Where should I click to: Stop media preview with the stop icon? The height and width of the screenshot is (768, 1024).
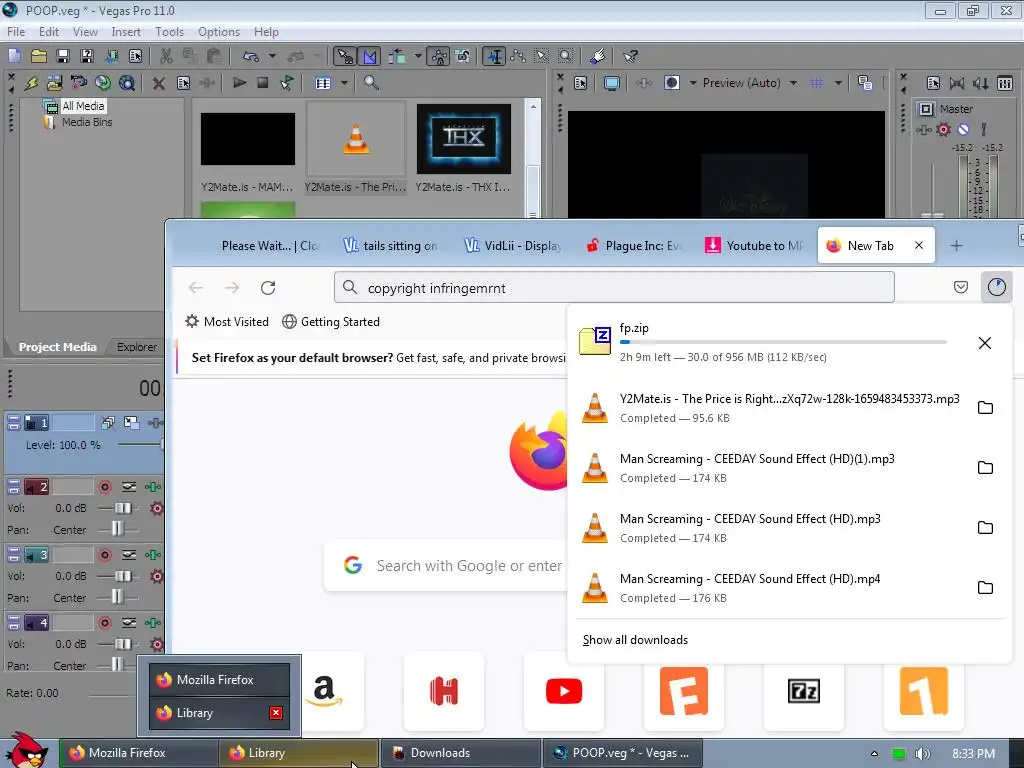point(263,83)
